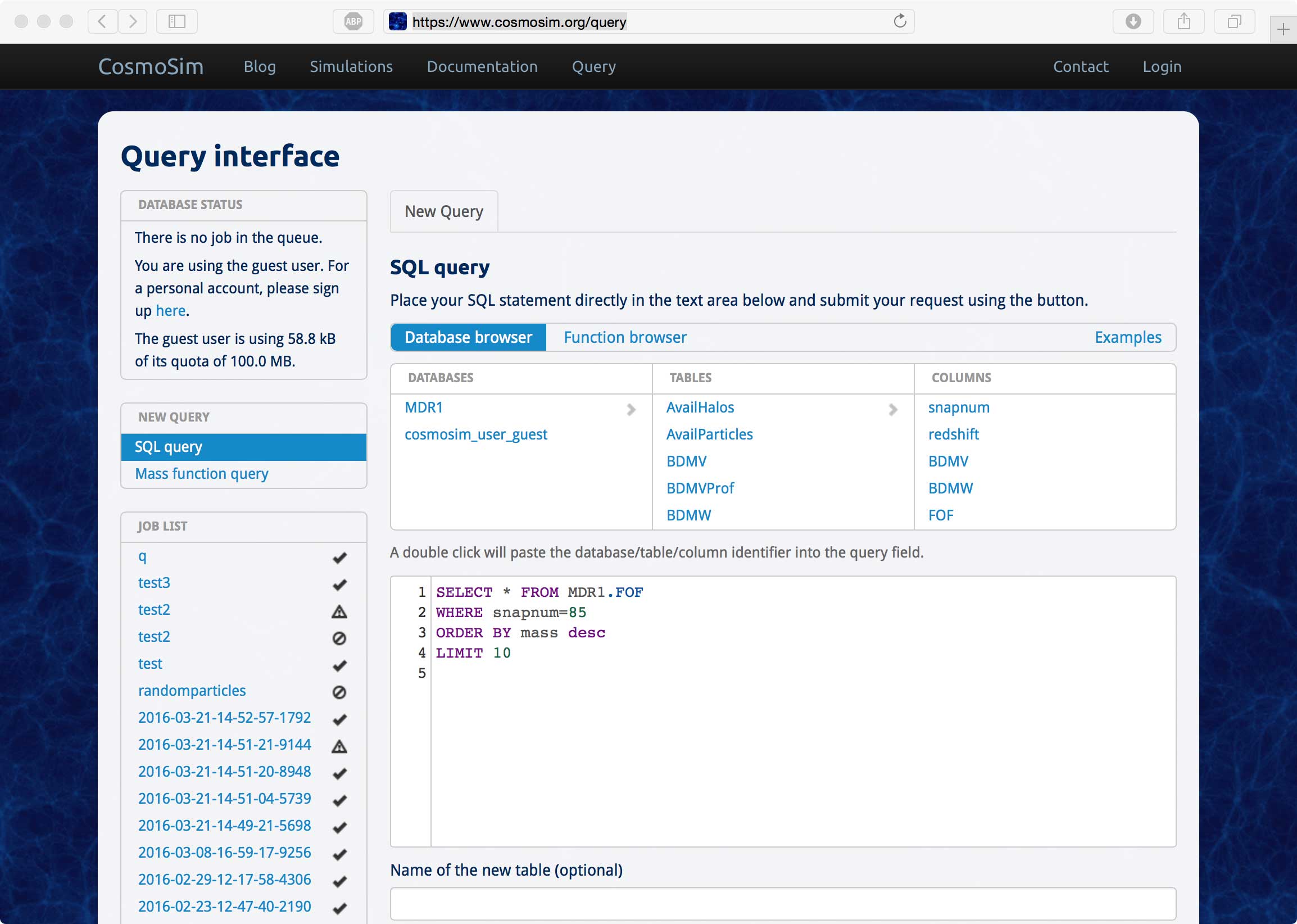1297x924 pixels.
Task: Focus the SQL query text editor
Action: pos(783,711)
